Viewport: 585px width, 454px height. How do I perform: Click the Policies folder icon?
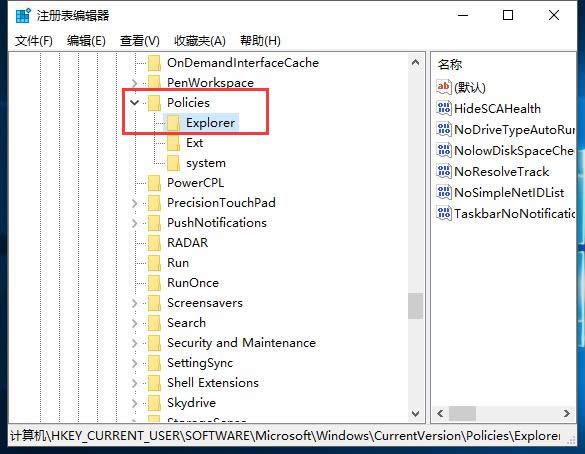point(154,103)
